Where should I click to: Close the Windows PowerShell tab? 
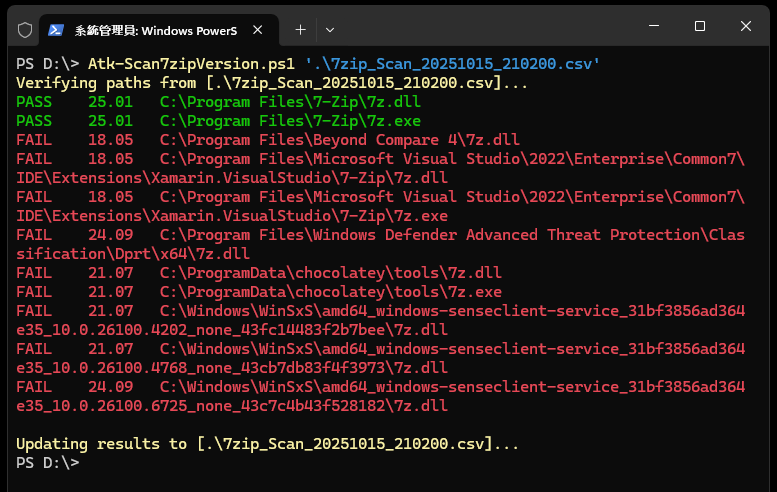click(261, 29)
